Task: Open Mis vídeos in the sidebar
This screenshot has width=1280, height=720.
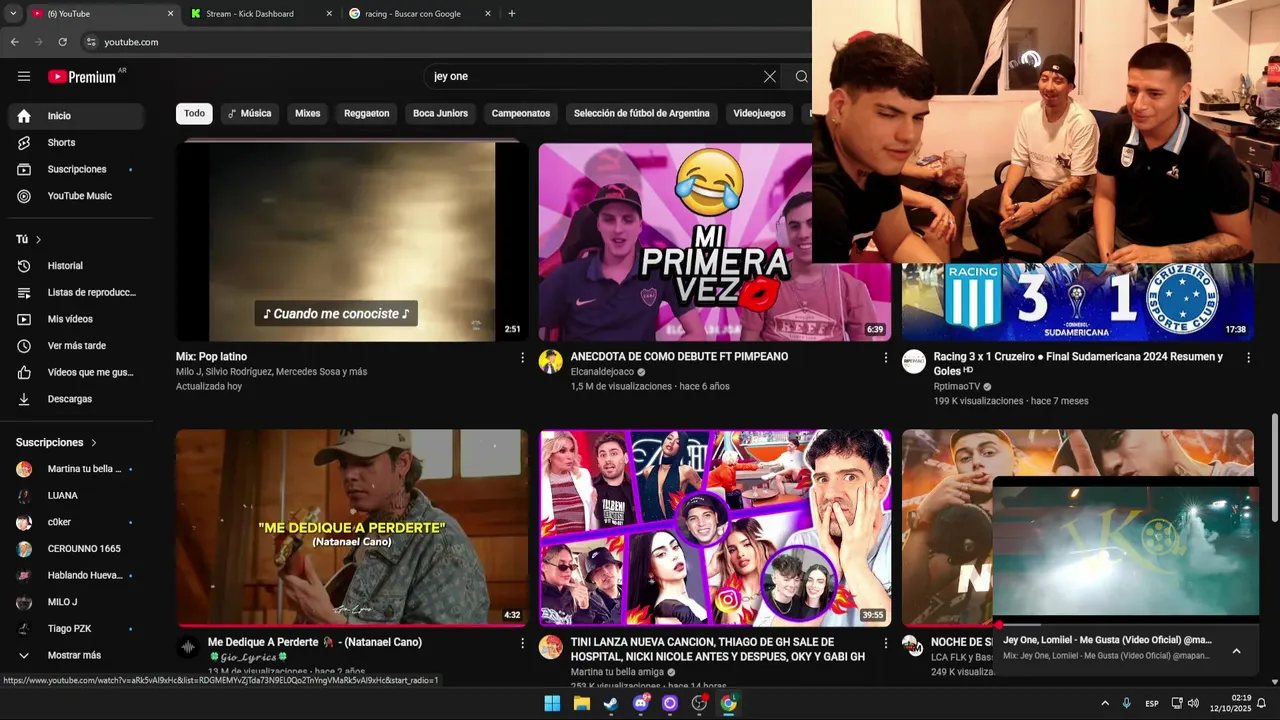Action: (x=76, y=319)
